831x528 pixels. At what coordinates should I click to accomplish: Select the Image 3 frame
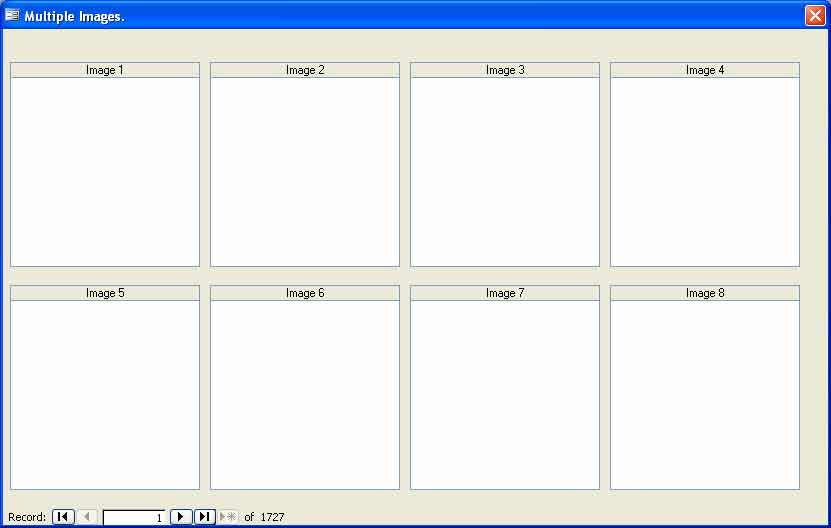pos(505,172)
